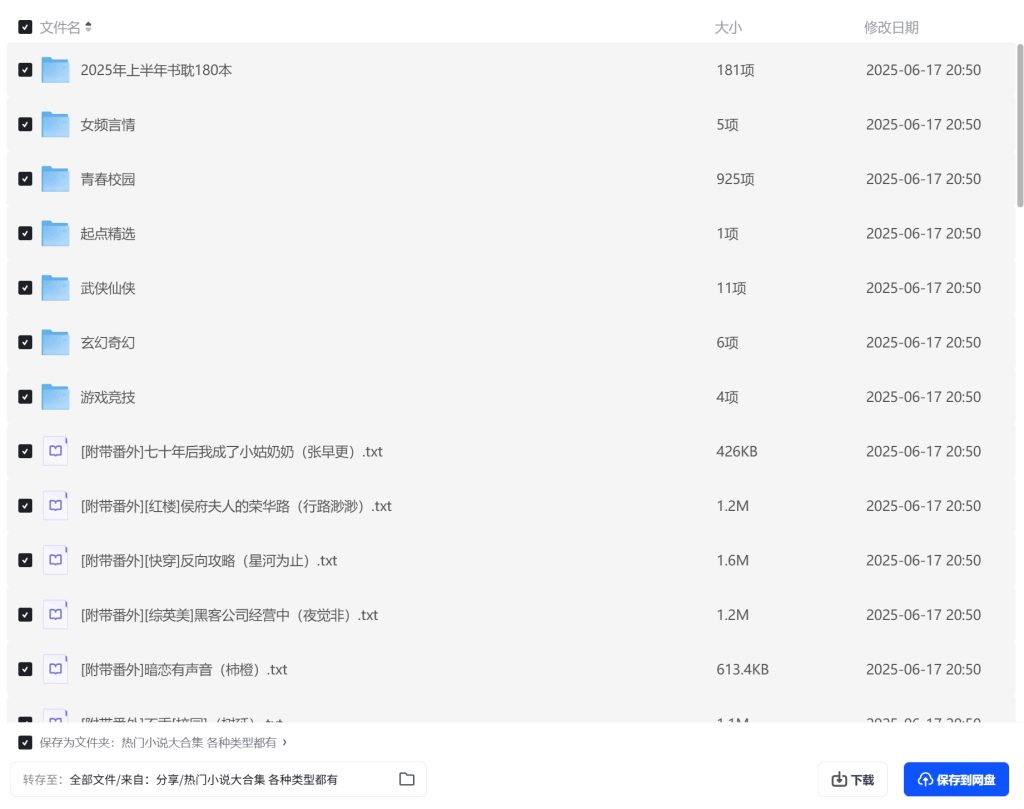Open folder name 玄幻奇幻
The height and width of the screenshot is (809, 1024).
[108, 343]
